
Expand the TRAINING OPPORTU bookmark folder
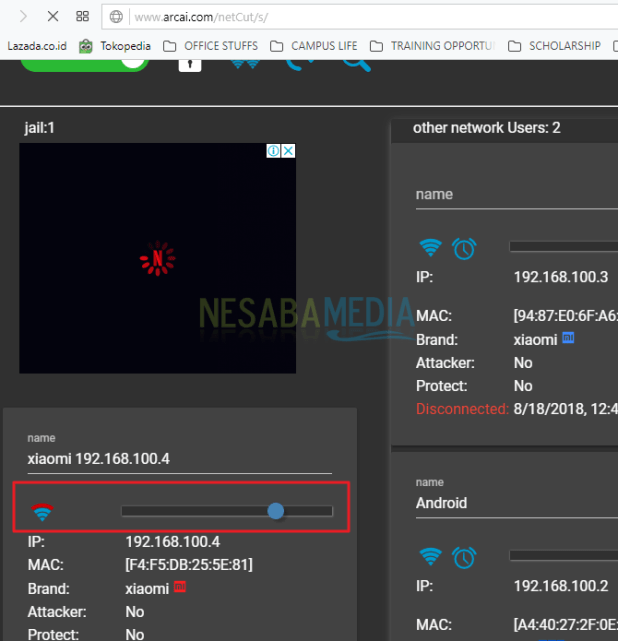coord(432,46)
